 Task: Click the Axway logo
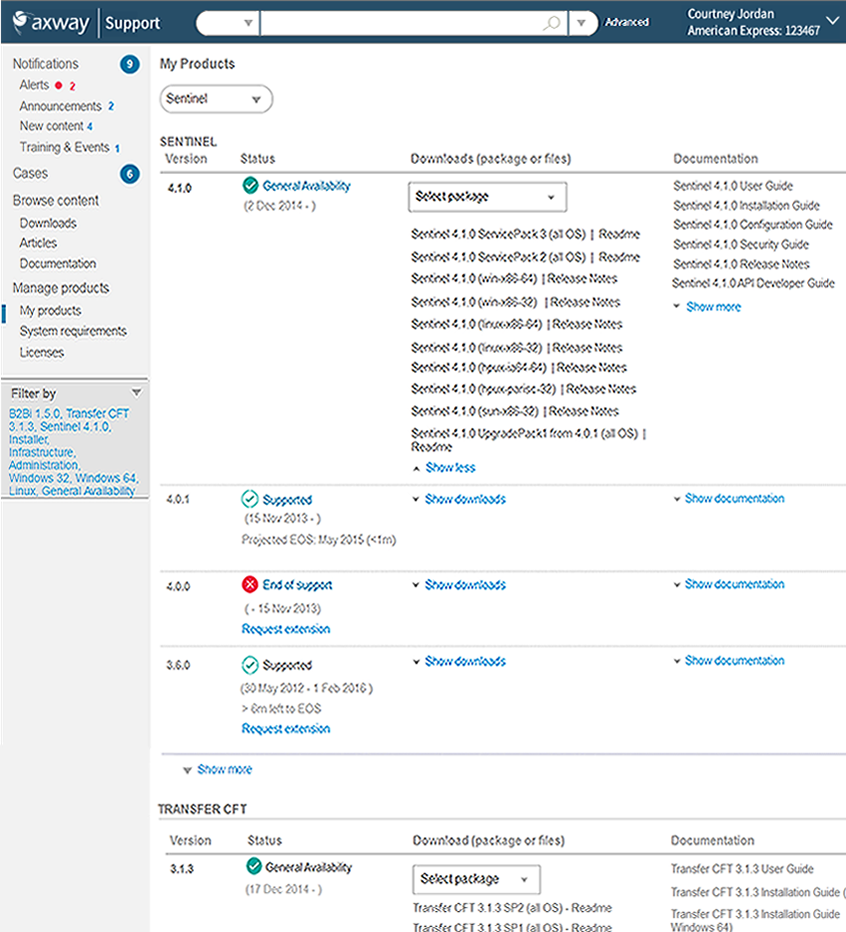(50, 21)
